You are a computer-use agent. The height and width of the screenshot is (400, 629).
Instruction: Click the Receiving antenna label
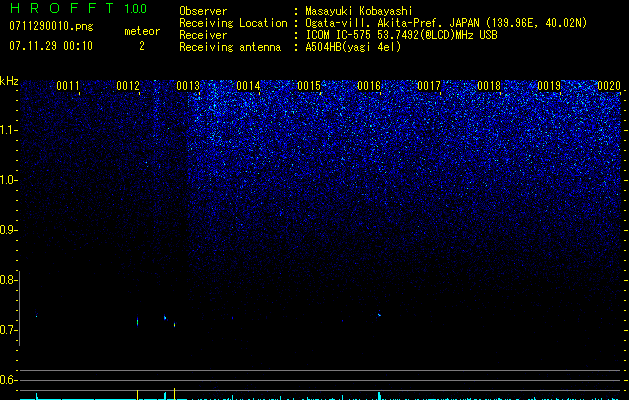(230, 47)
